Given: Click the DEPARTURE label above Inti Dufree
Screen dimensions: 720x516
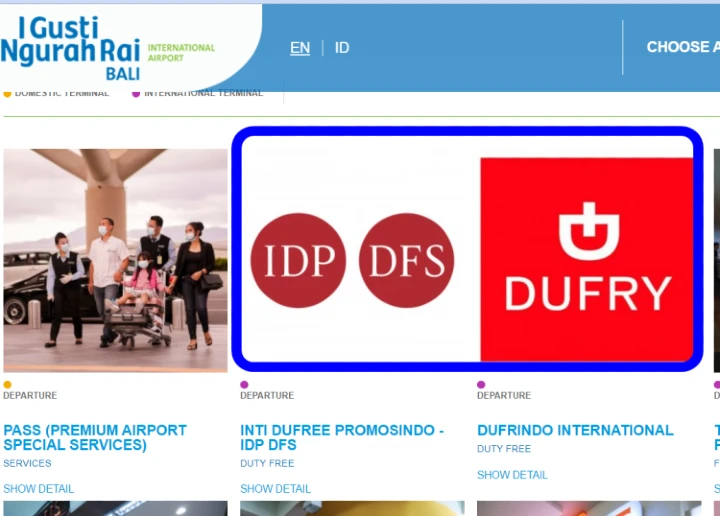Looking at the screenshot, I should pos(267,395).
